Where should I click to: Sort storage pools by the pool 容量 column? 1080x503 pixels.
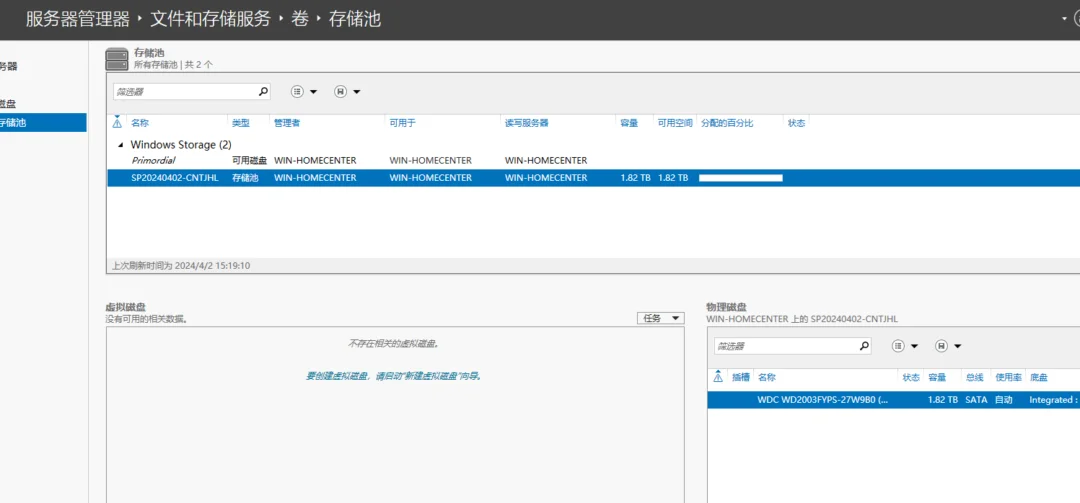coord(629,123)
